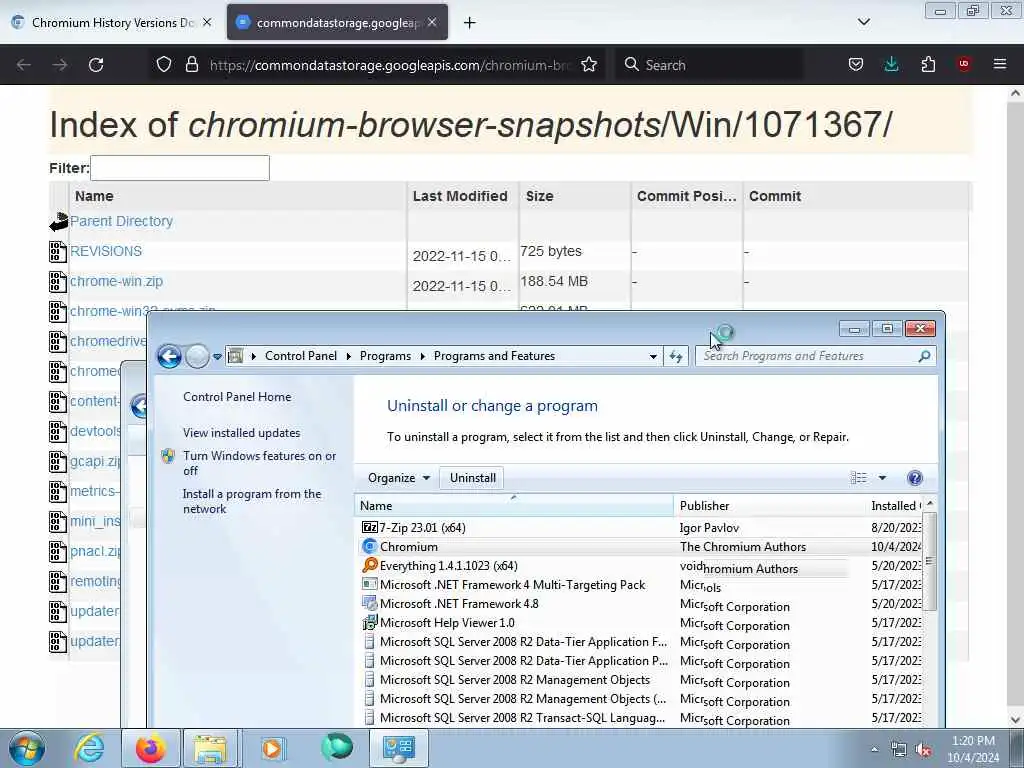Click the Firefox forward navigation arrow
Screen dimensions: 1024x768
[x=59, y=65]
